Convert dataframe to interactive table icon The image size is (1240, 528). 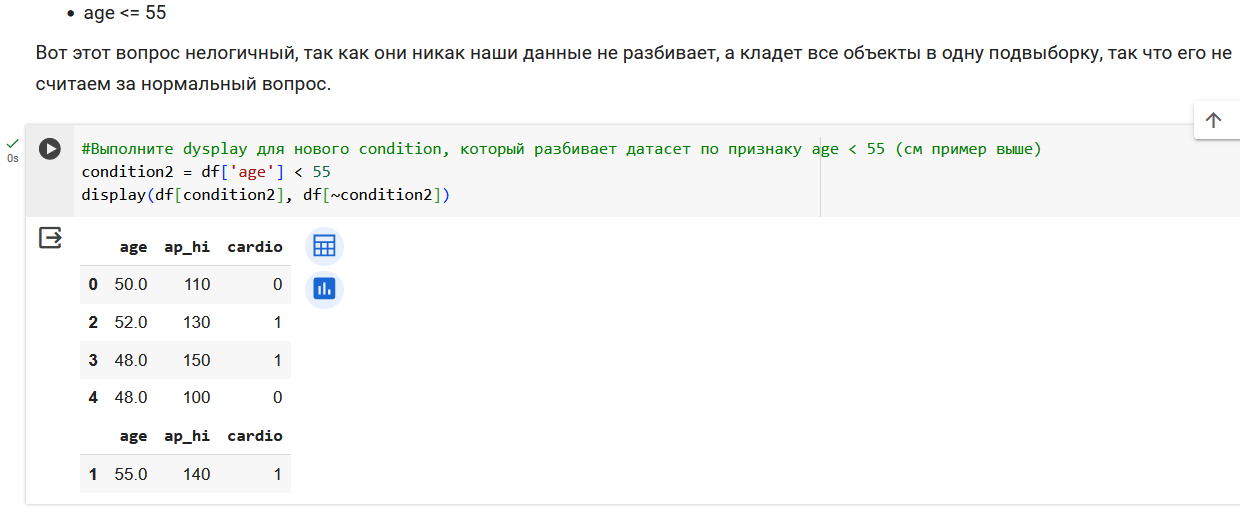coord(324,246)
